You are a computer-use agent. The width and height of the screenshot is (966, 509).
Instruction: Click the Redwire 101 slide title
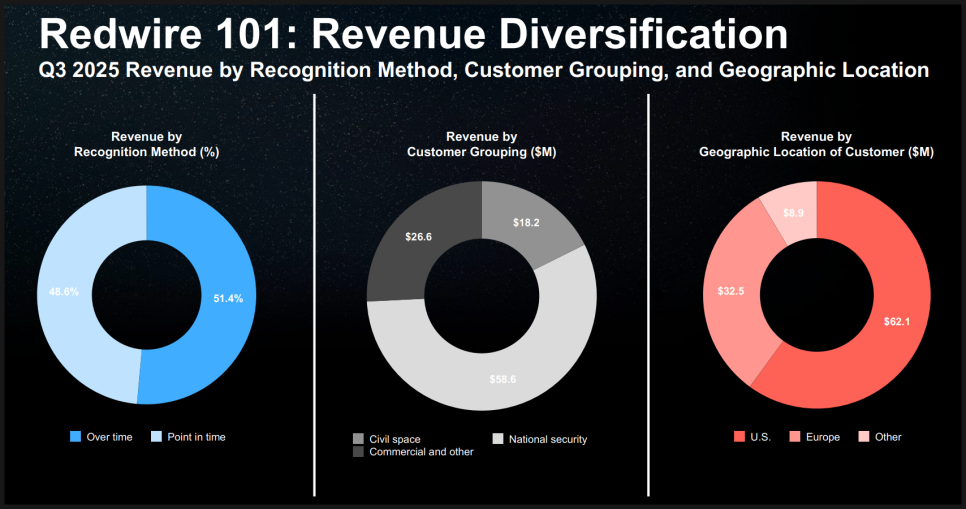tap(412, 36)
